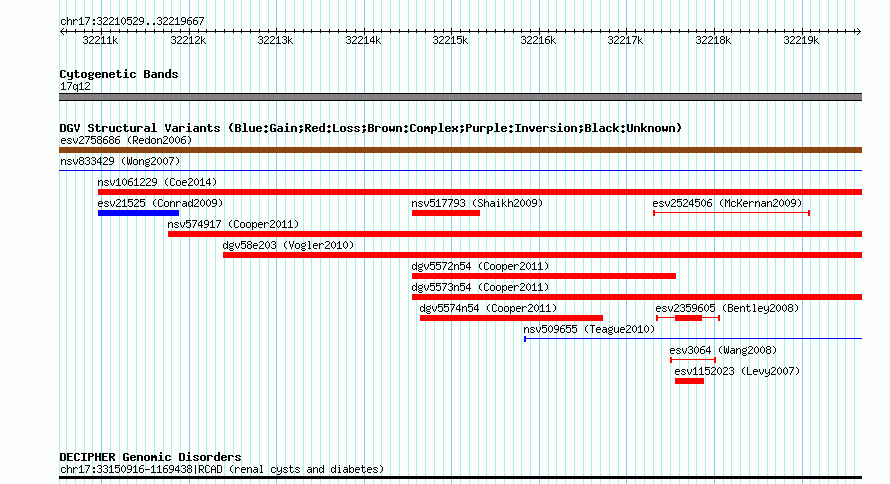Screen dimensions: 890x484
Task: Click the ruler's right end arrow
Action: click(x=859, y=32)
